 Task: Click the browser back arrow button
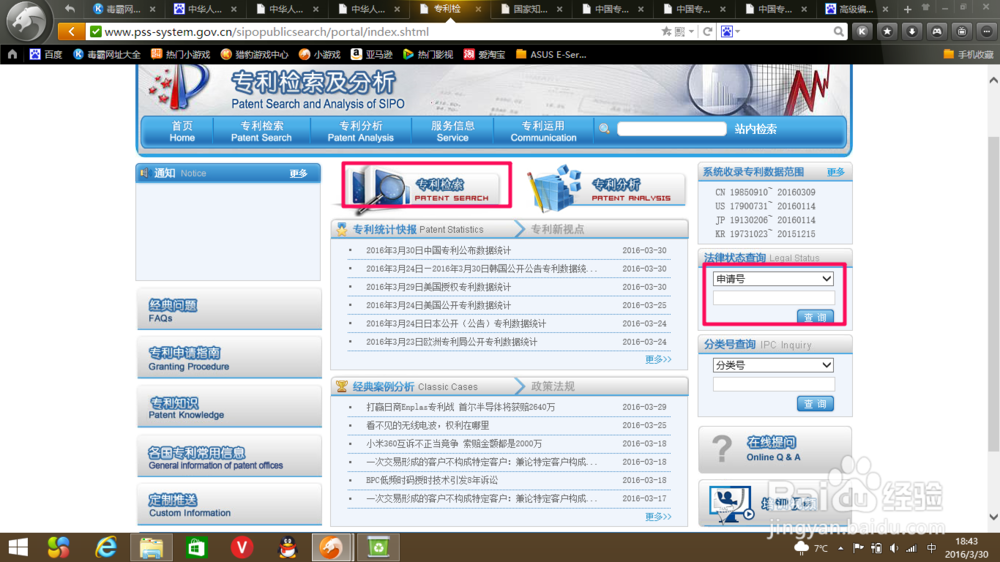[x=71, y=31]
